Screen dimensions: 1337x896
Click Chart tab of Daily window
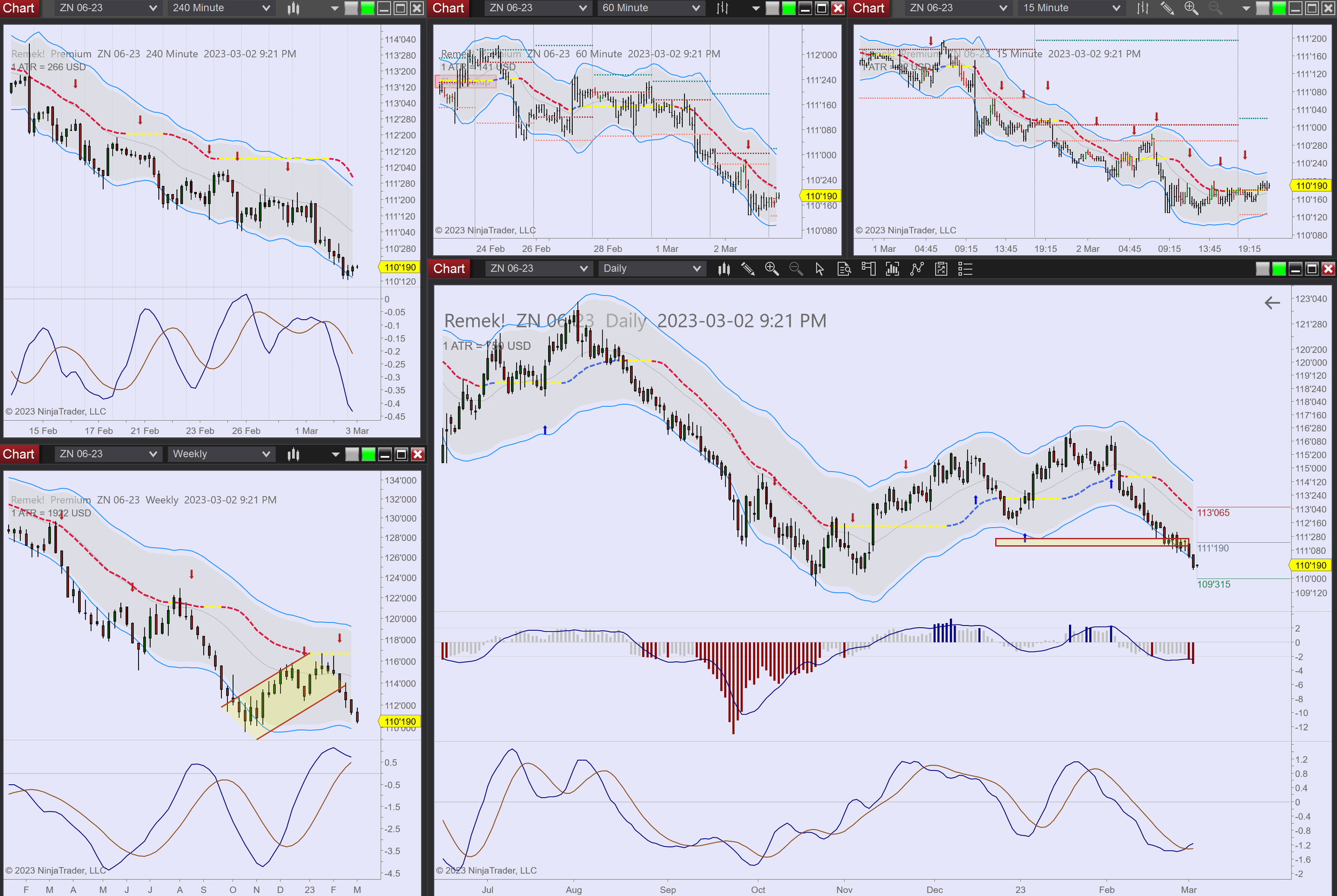coord(449,268)
